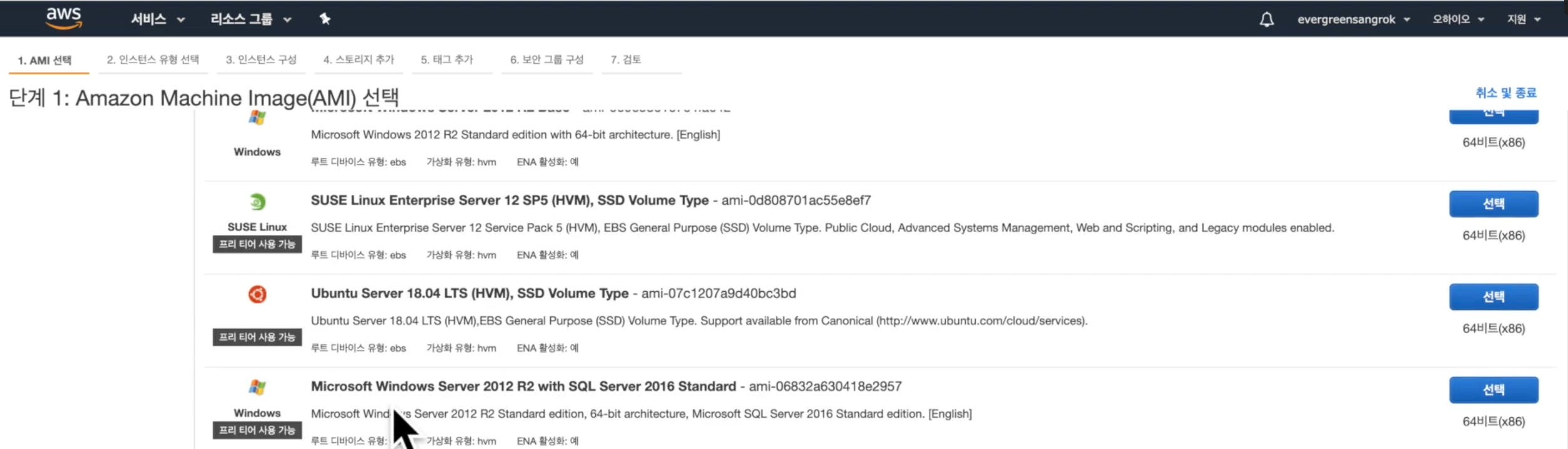Click the Ubuntu logo icon
The image size is (1568, 449).
pyautogui.click(x=257, y=294)
